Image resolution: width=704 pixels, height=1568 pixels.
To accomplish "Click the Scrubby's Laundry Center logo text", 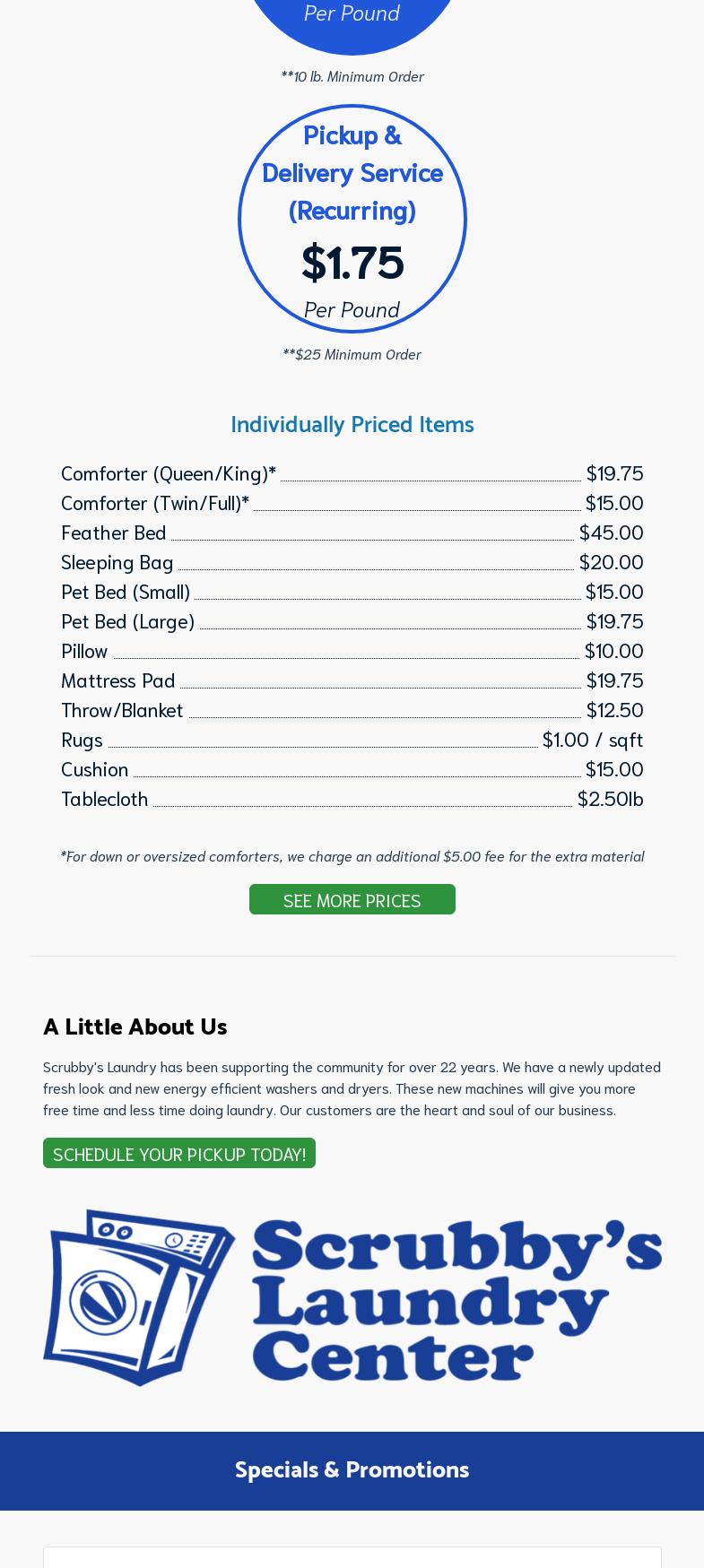I will click(456, 1299).
